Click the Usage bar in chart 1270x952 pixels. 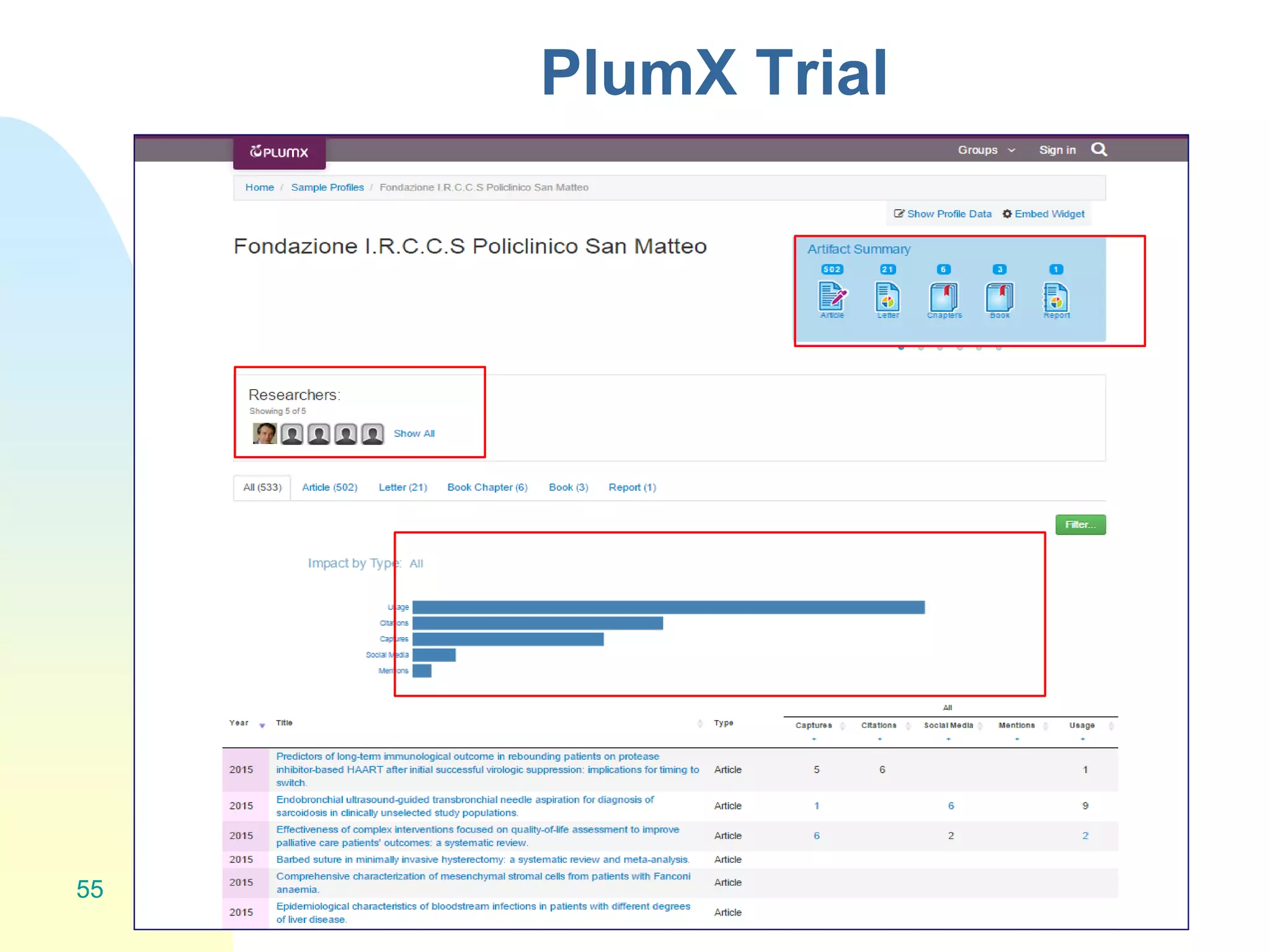668,607
